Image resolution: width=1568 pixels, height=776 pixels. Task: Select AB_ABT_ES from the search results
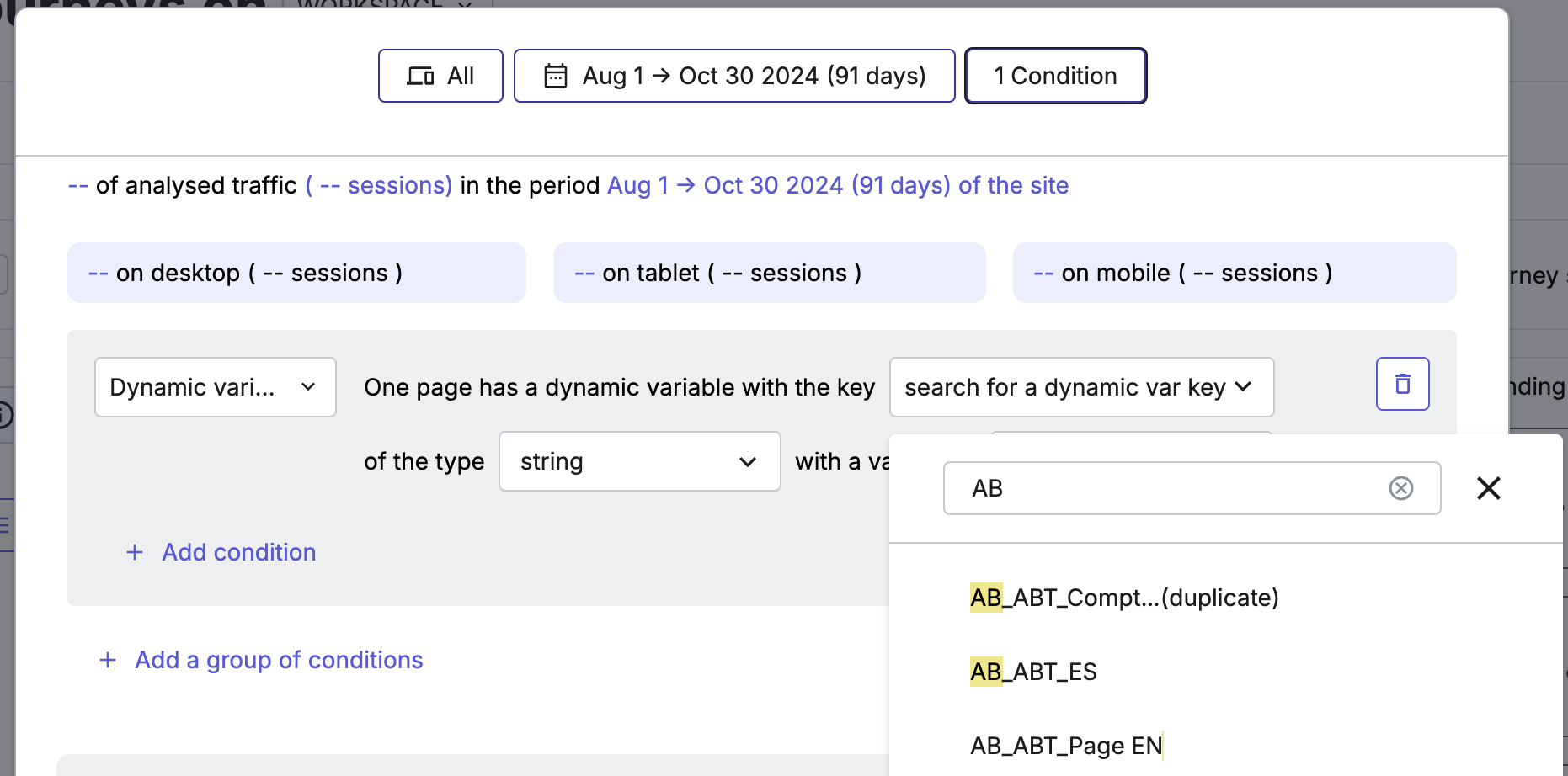1033,671
